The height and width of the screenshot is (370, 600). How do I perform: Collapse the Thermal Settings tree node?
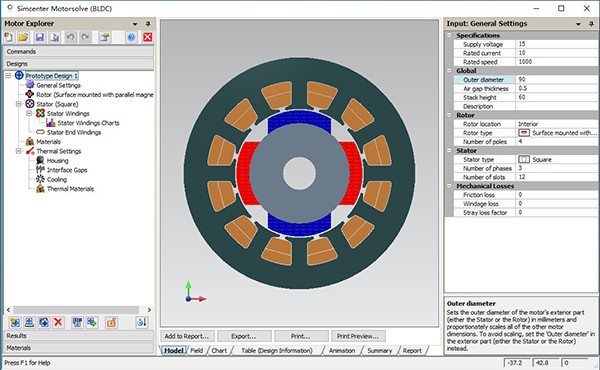point(18,151)
